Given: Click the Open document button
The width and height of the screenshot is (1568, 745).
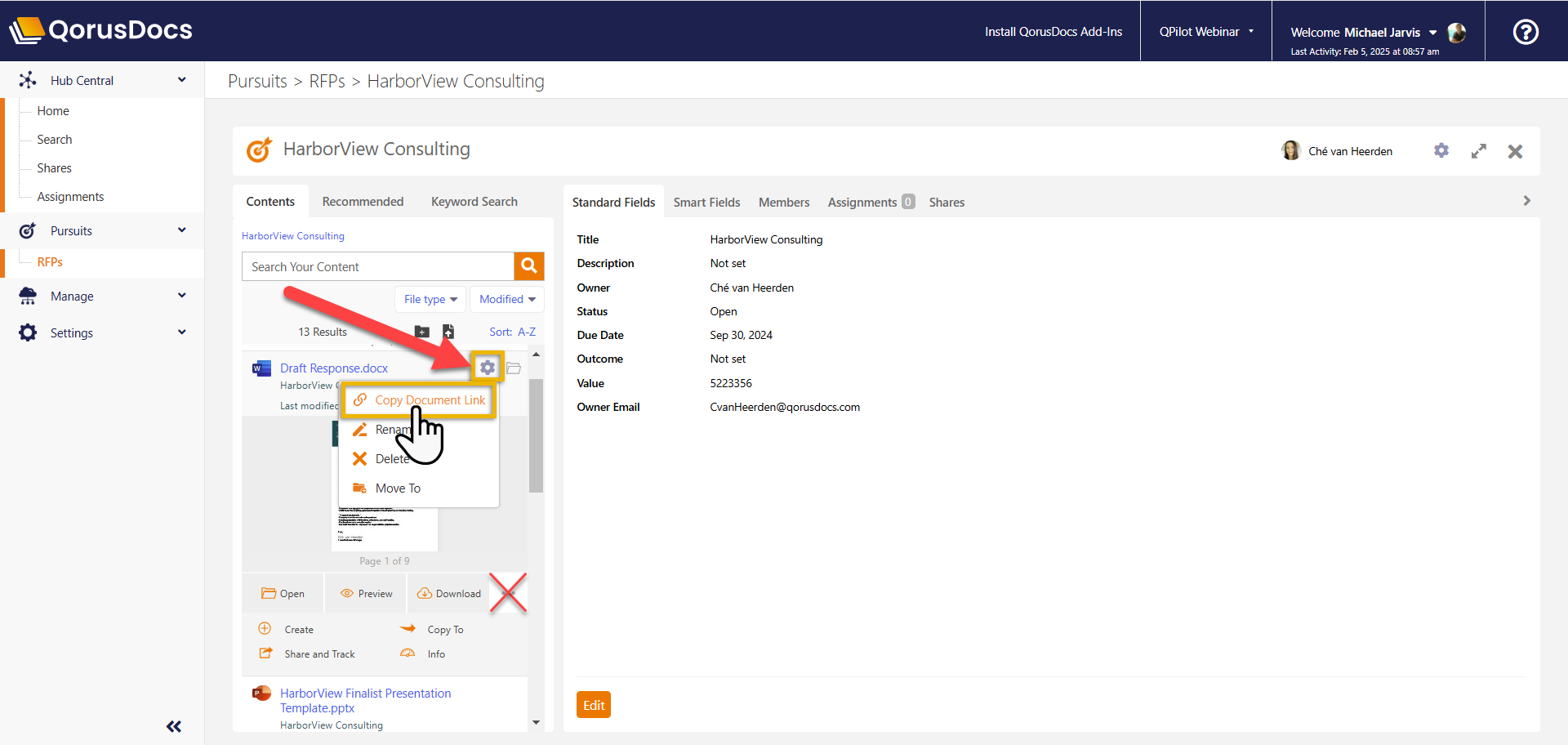Looking at the screenshot, I should 283,594.
